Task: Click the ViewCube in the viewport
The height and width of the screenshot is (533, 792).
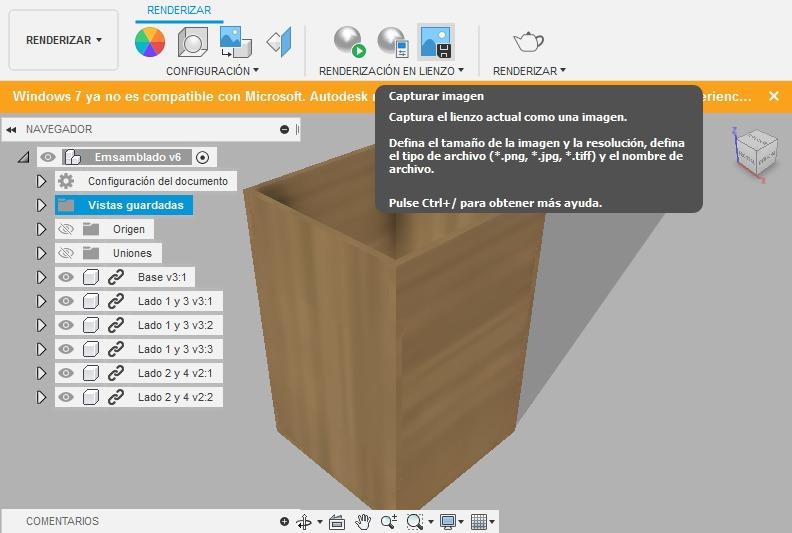Action: coord(754,153)
